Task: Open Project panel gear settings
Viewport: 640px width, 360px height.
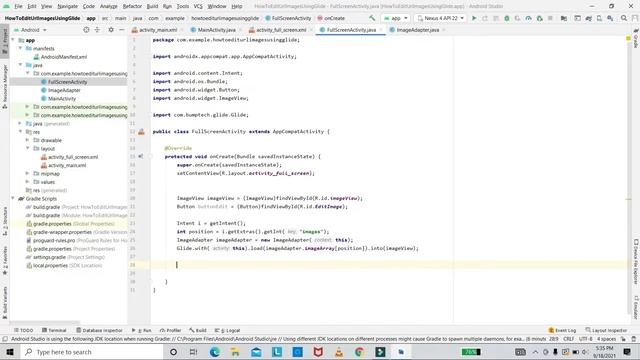Action: [111, 30]
